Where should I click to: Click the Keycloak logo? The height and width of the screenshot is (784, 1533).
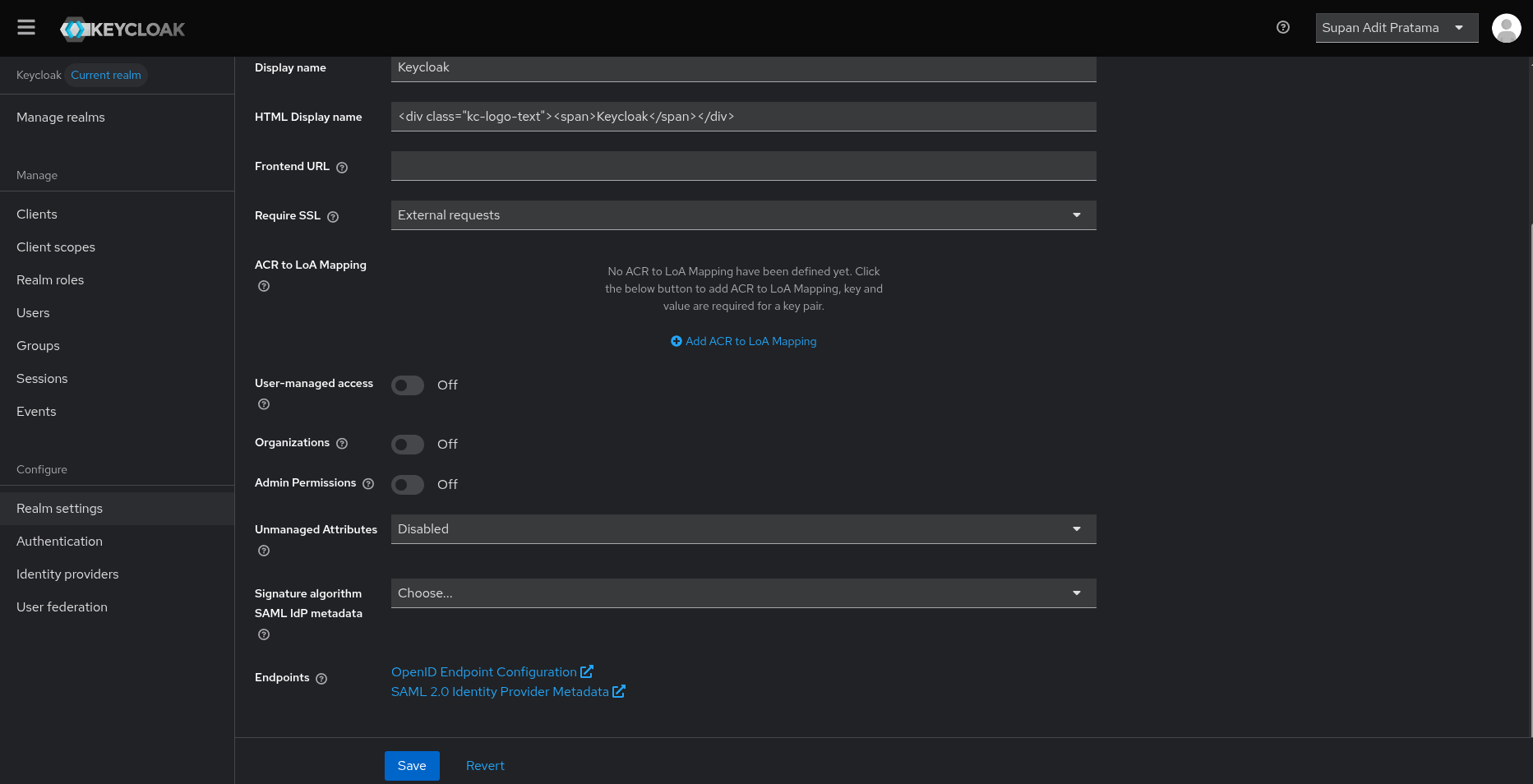tap(122, 29)
